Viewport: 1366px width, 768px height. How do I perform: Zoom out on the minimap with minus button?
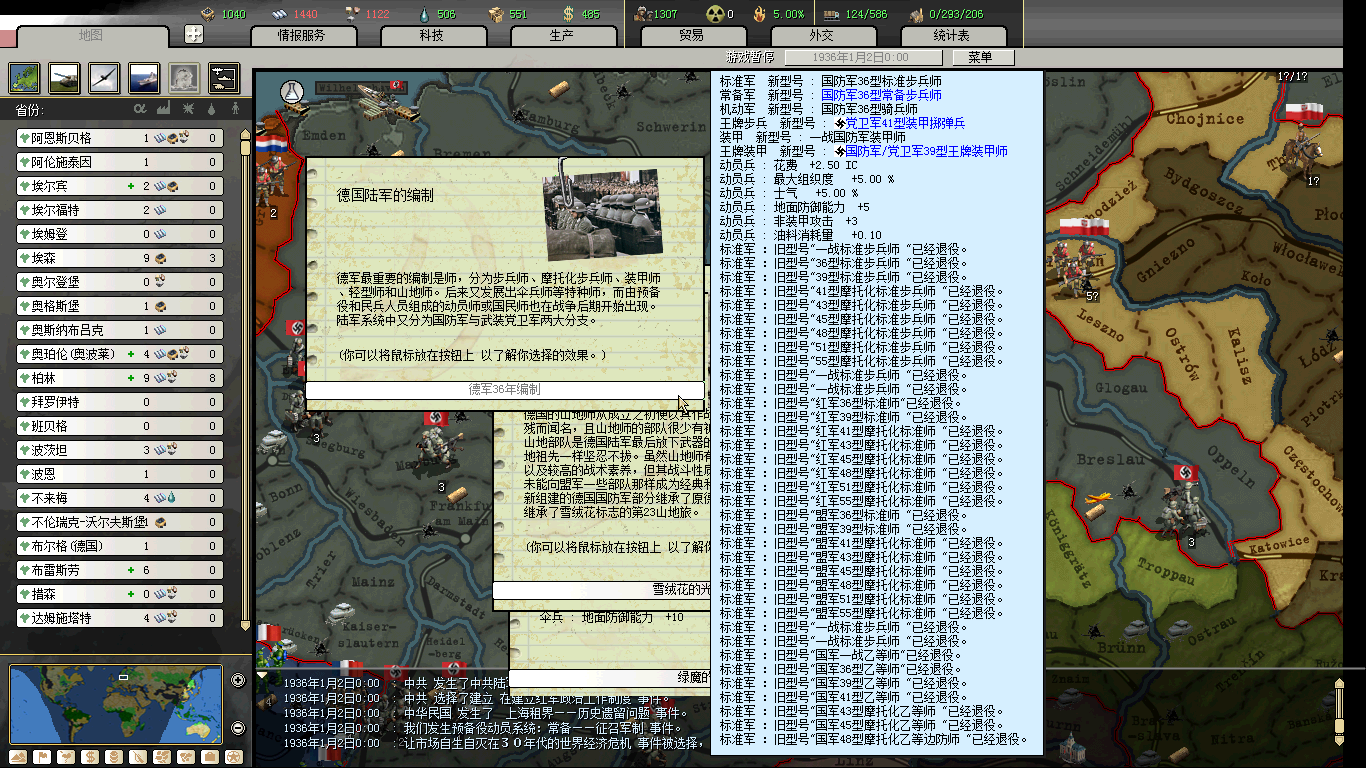[x=238, y=728]
